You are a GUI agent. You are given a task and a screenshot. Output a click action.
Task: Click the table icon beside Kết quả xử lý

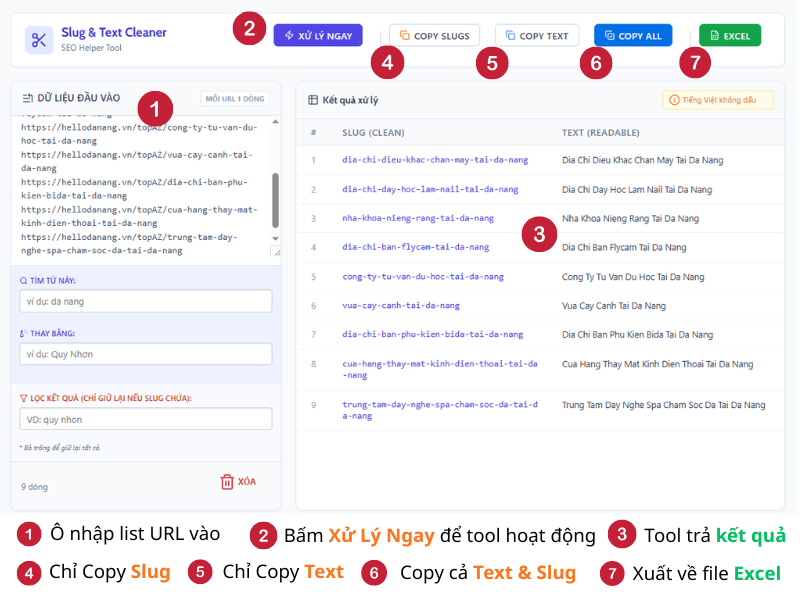pyautogui.click(x=313, y=100)
